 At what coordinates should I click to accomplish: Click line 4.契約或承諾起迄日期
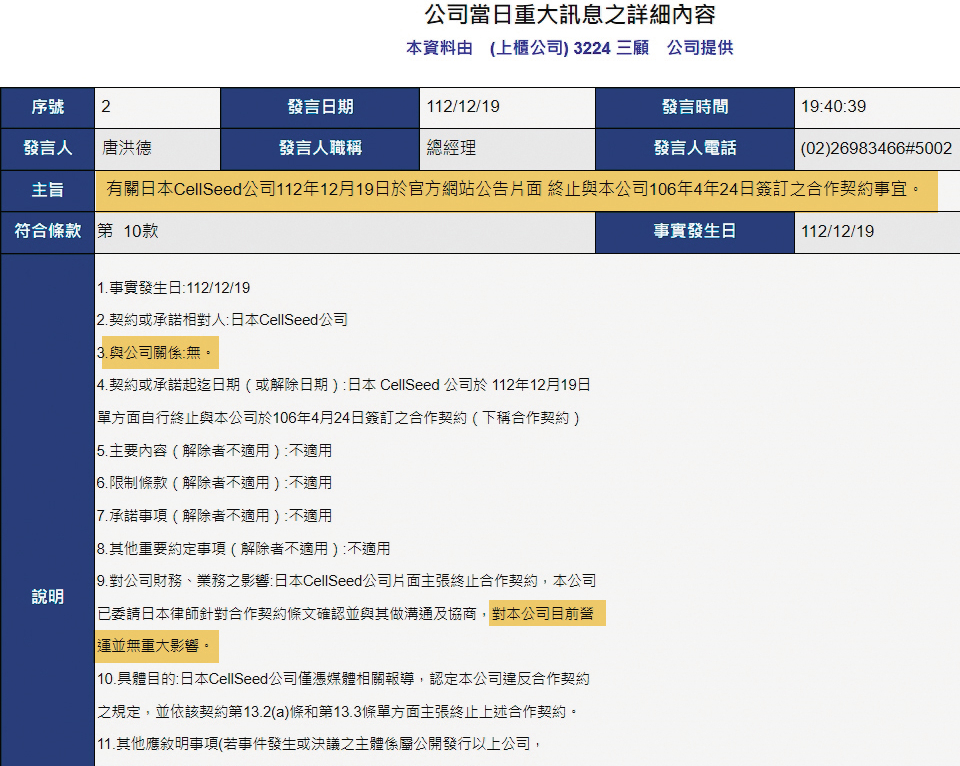[x=343, y=385]
